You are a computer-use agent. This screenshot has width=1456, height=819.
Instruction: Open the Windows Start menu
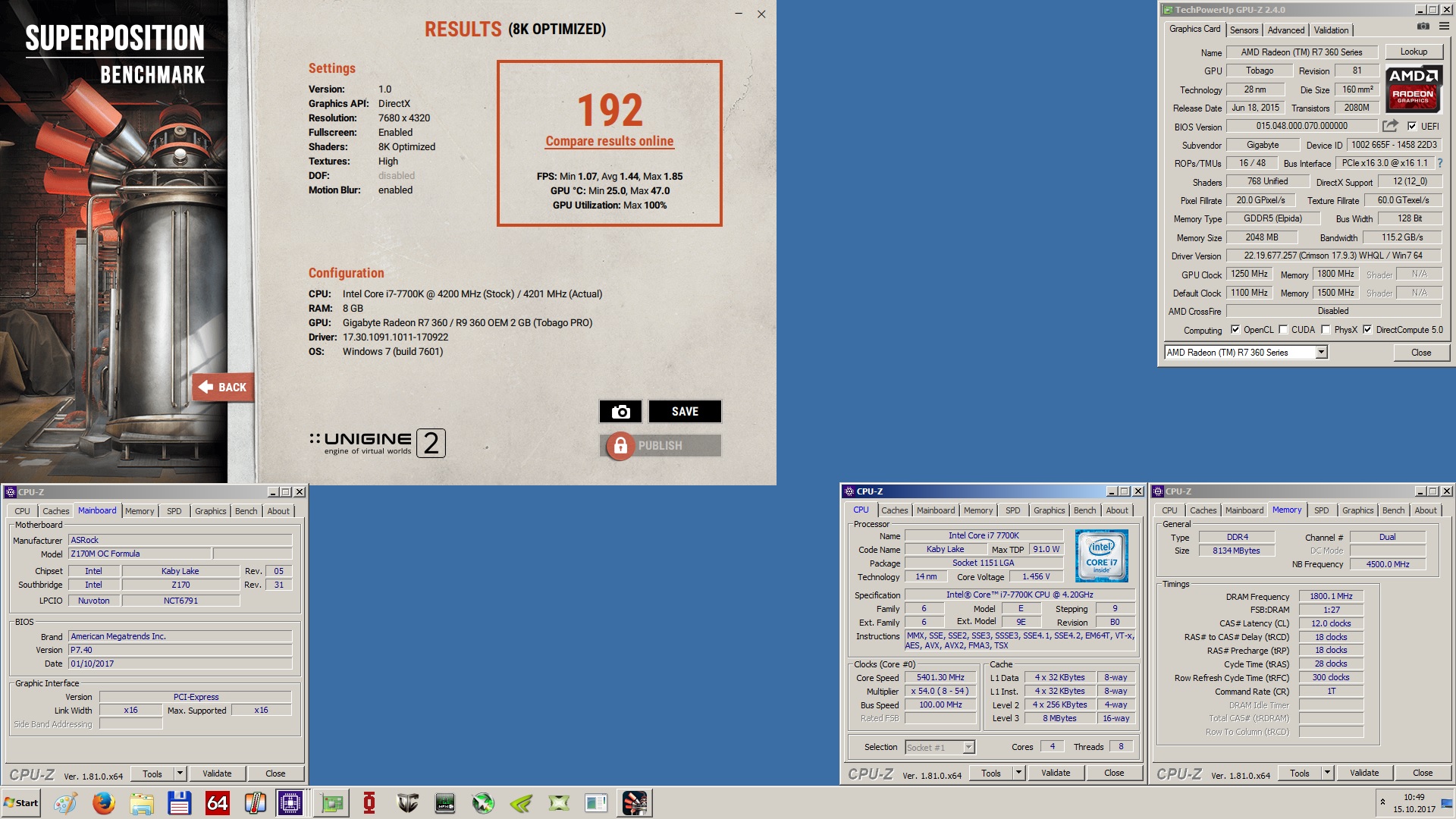pyautogui.click(x=21, y=803)
